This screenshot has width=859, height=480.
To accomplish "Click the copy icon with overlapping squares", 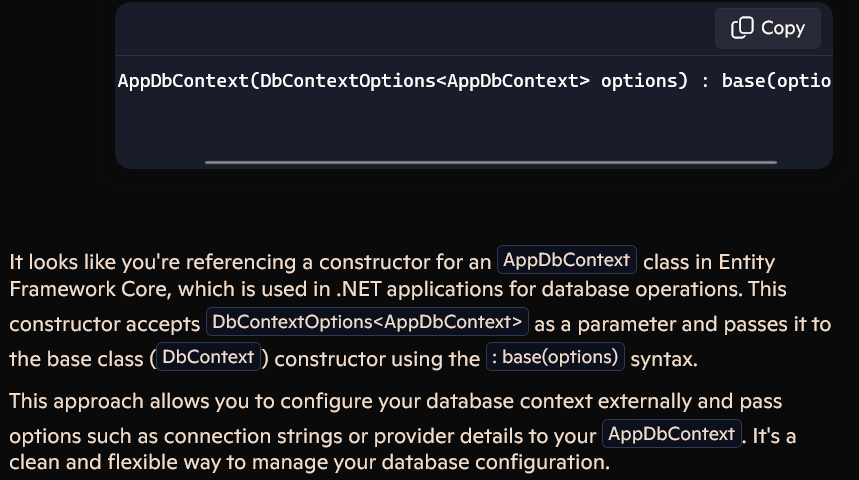I will tap(742, 28).
